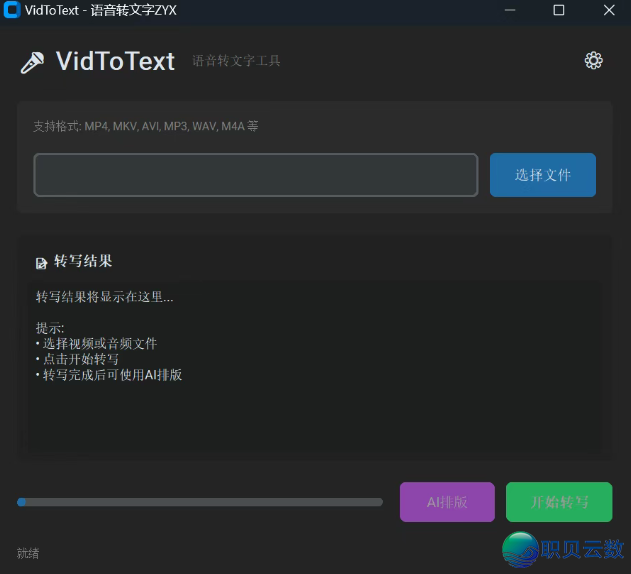Image resolution: width=631 pixels, height=574 pixels.
Task: Click the 支持格式 supported formats label
Action: pos(146,127)
